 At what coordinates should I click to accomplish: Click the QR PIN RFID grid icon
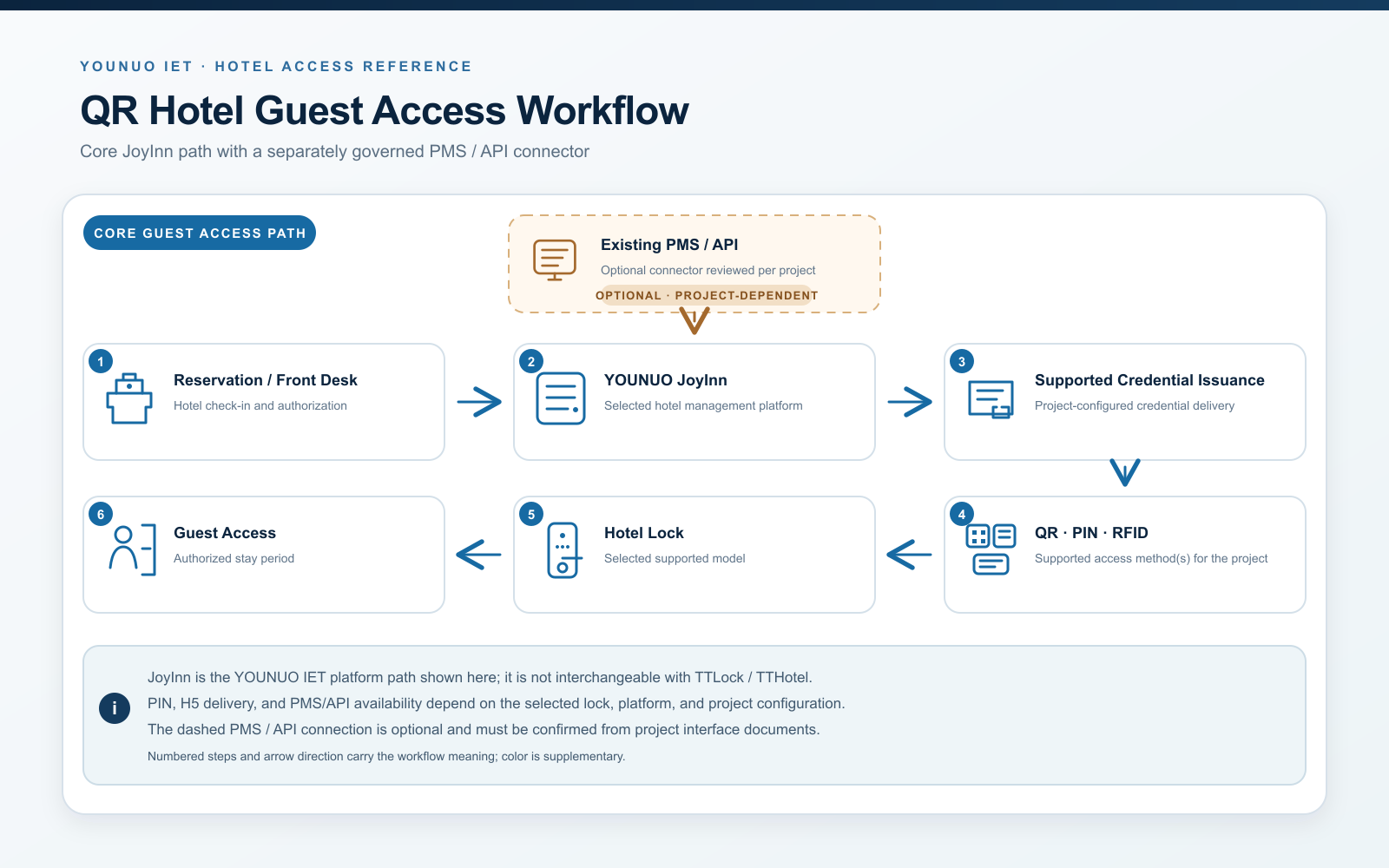[991, 549]
